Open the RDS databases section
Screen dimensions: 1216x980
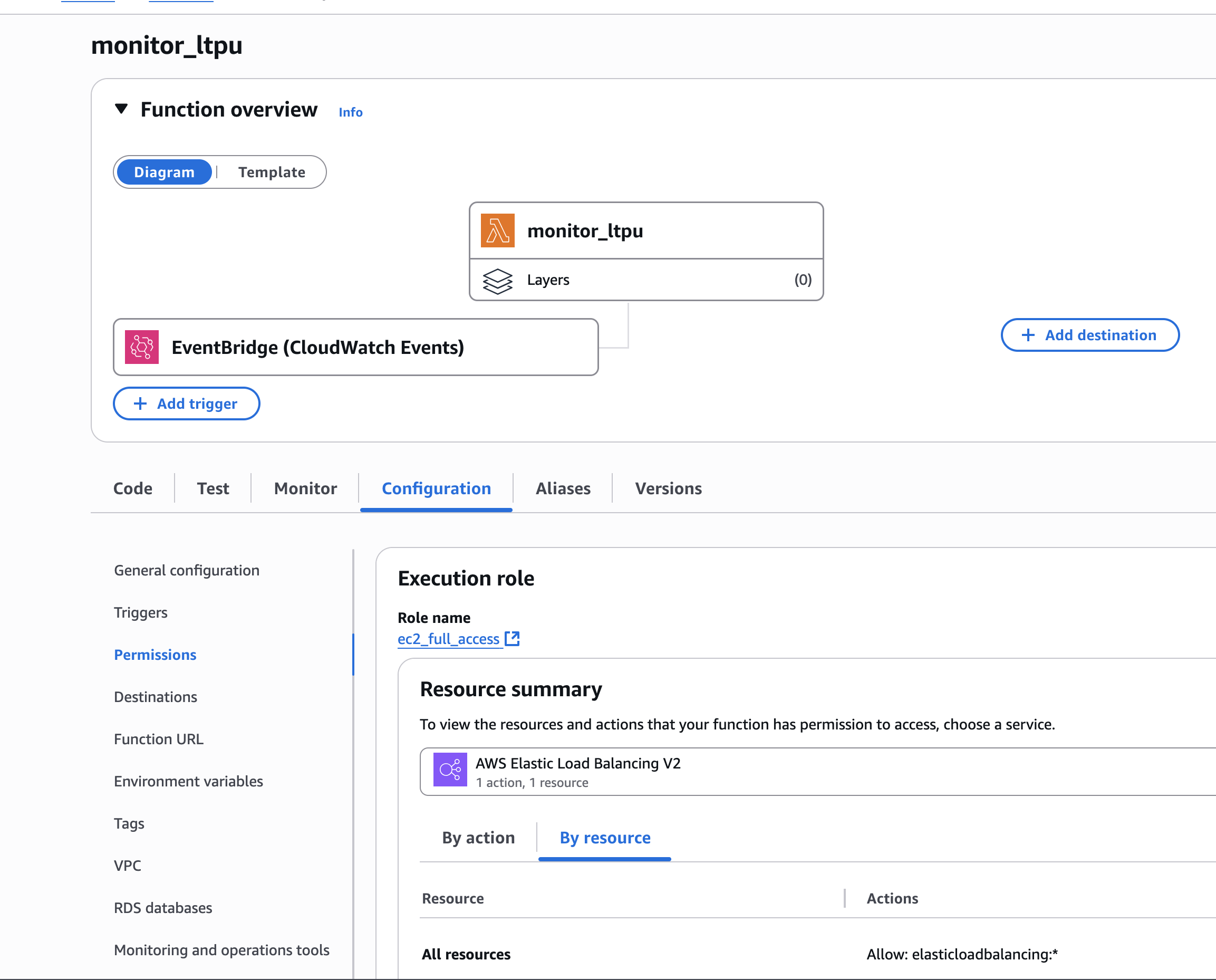163,908
